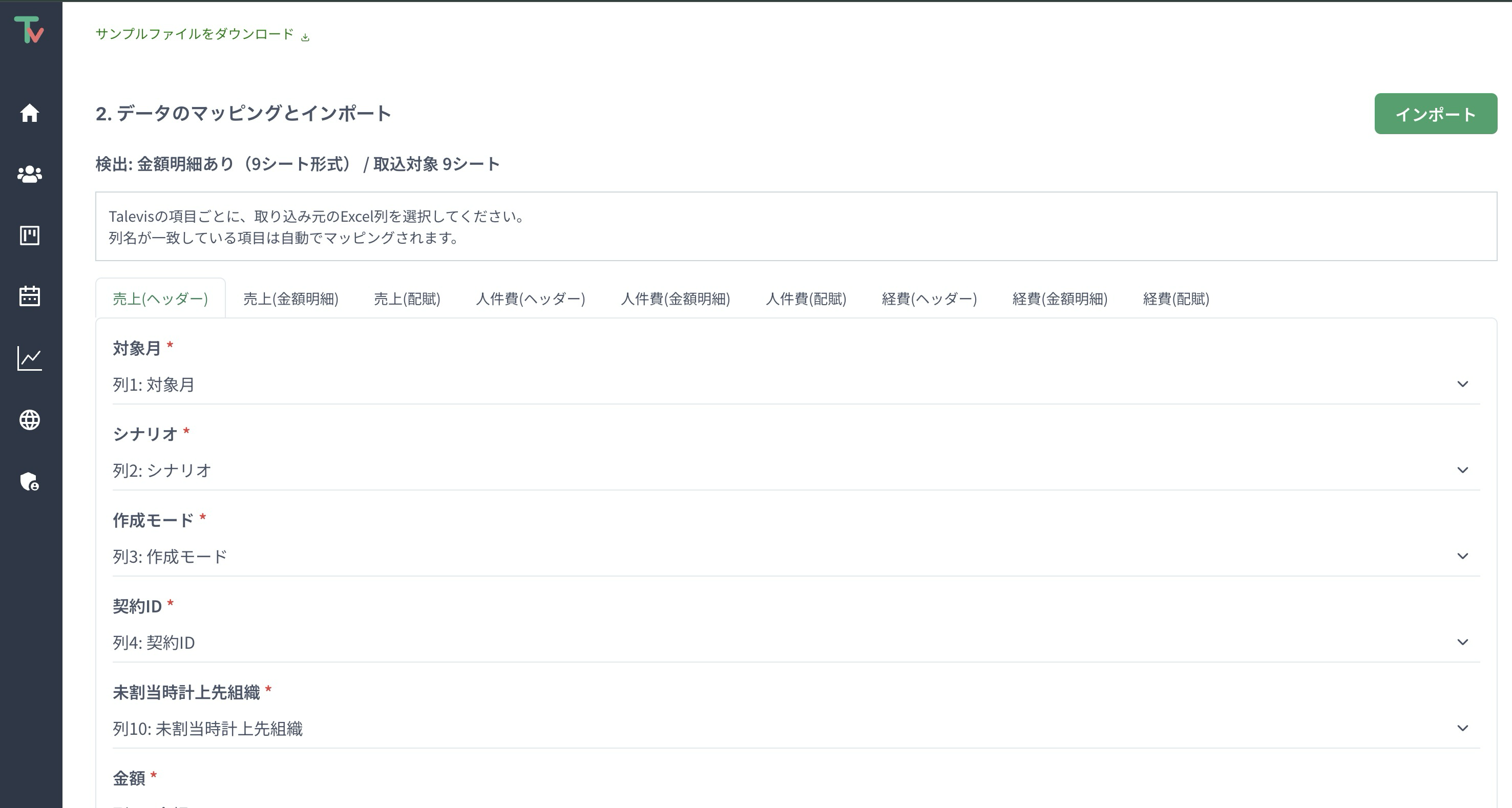The height and width of the screenshot is (808, 1512).
Task: Click the 金額 field label
Action: 129,778
